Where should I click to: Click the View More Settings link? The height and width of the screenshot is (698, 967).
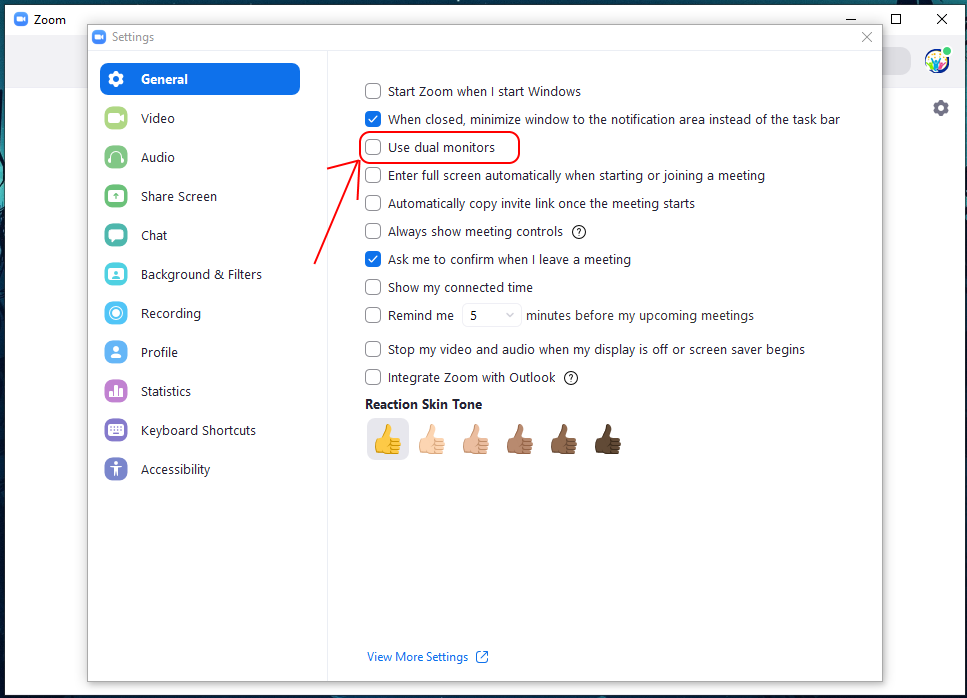click(418, 657)
